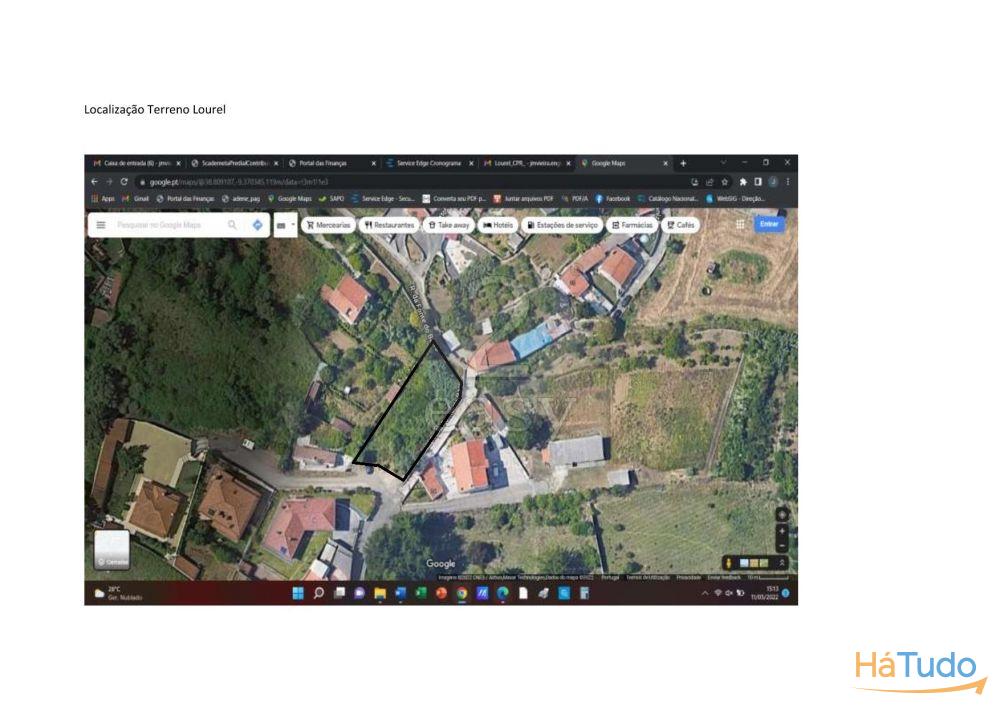The height and width of the screenshot is (707, 1000).
Task: Select the Street View pegman icon
Action: (728, 564)
